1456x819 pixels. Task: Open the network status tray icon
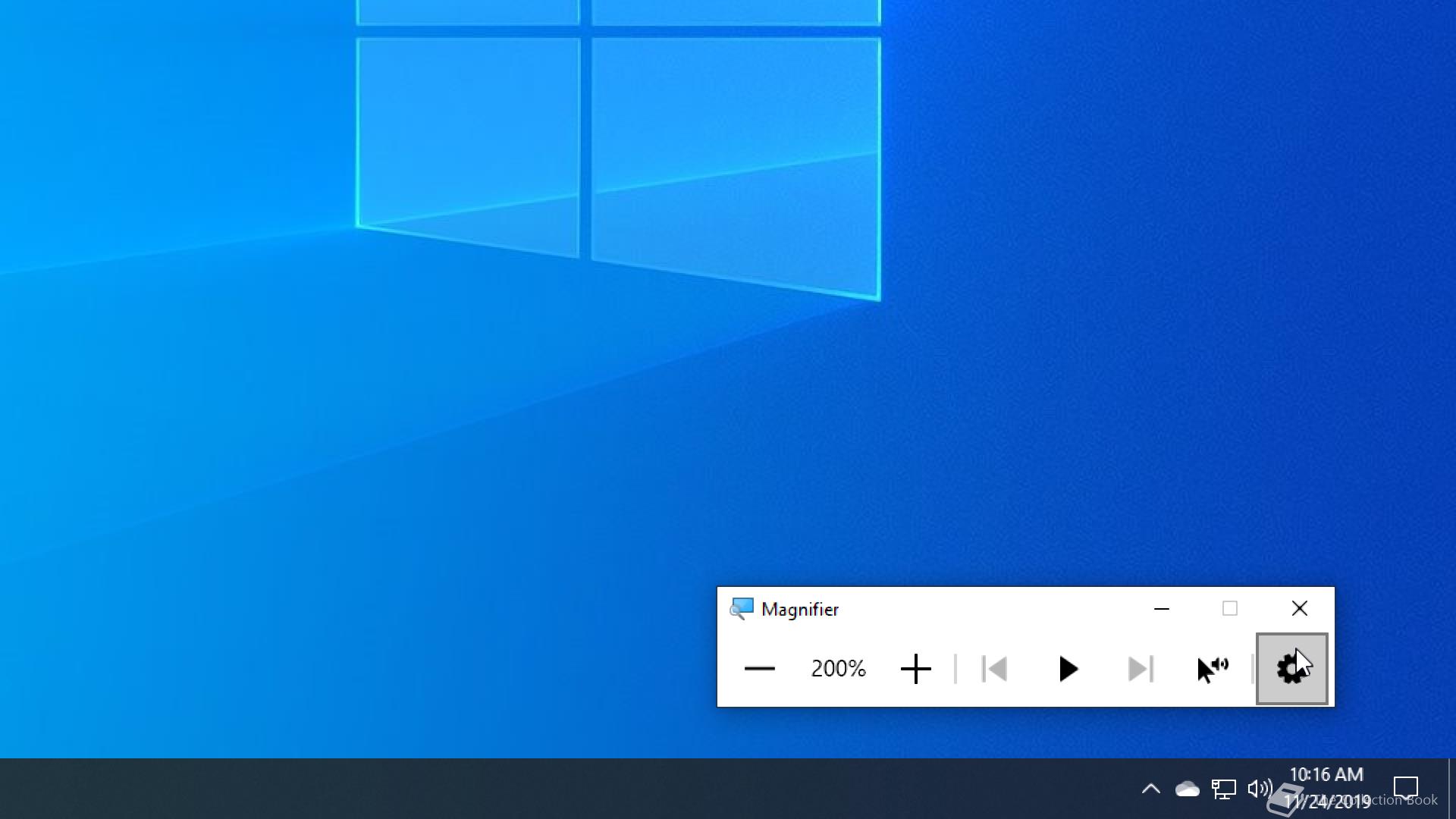pos(1223,789)
